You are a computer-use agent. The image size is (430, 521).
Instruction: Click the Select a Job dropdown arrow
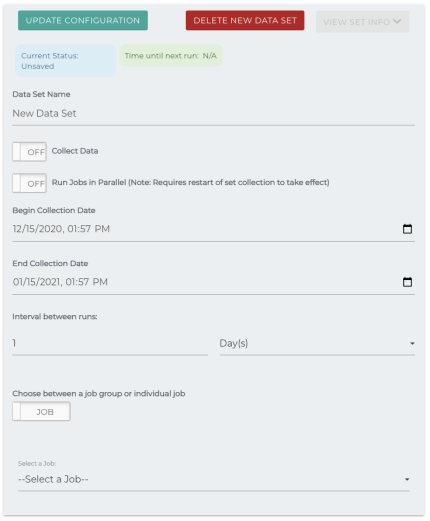tap(407, 479)
